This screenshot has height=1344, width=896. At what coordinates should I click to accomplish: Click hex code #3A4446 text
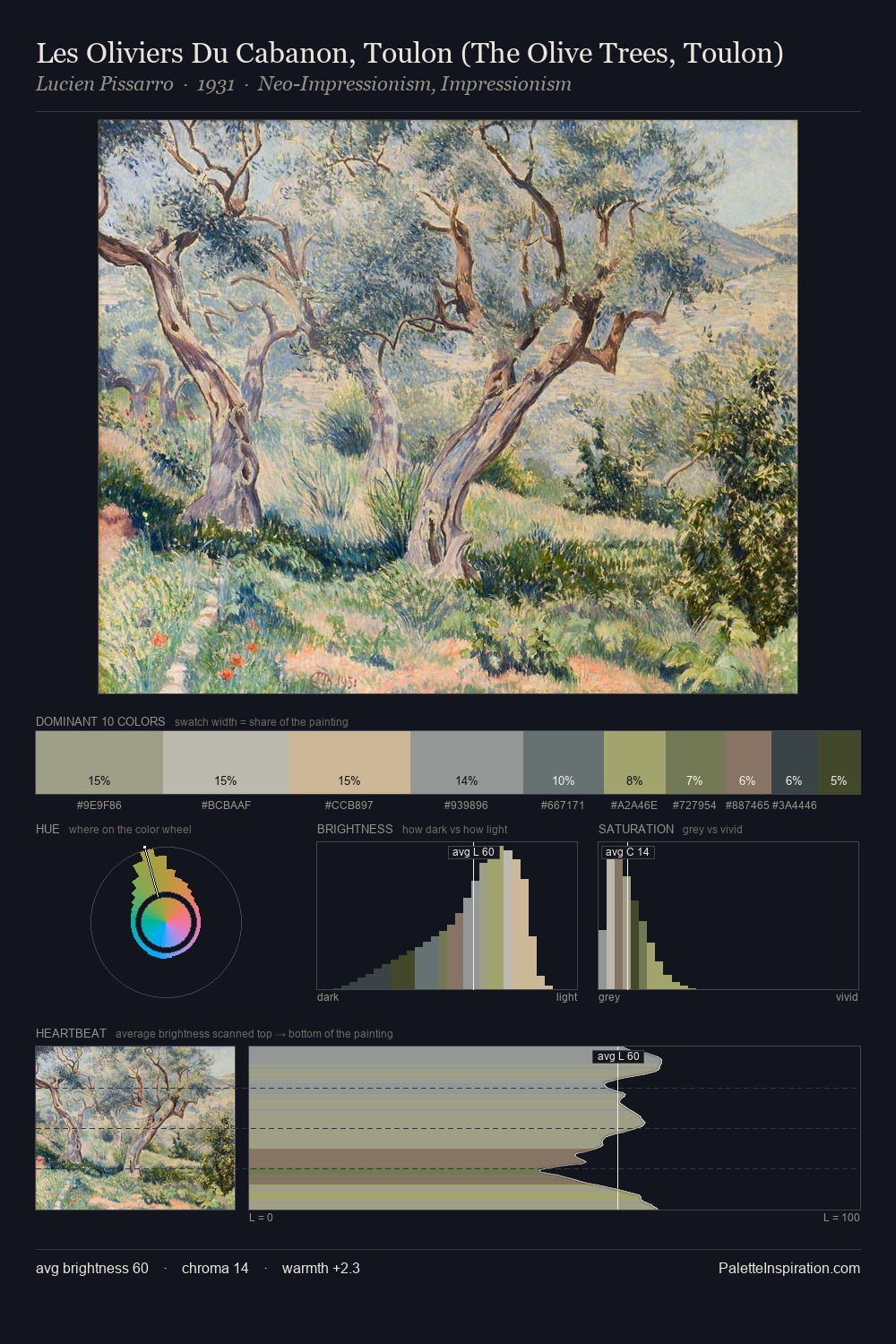pyautogui.click(x=795, y=806)
